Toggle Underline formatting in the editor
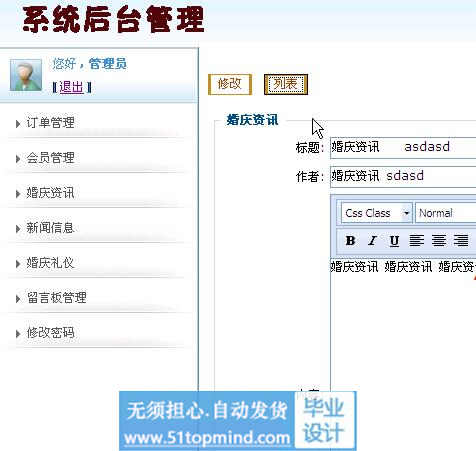This screenshot has height=451, width=476. tap(394, 240)
